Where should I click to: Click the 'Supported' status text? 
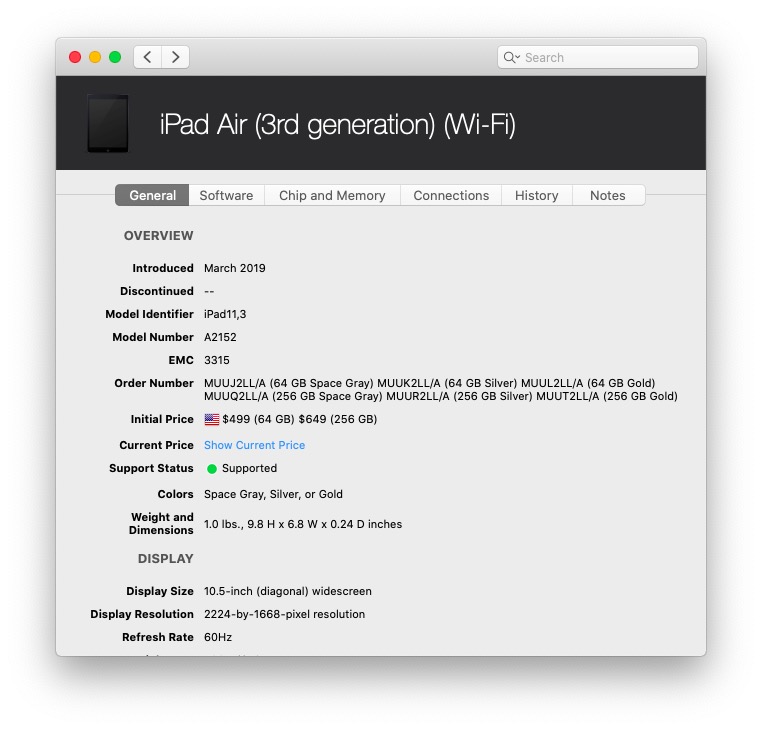point(249,469)
